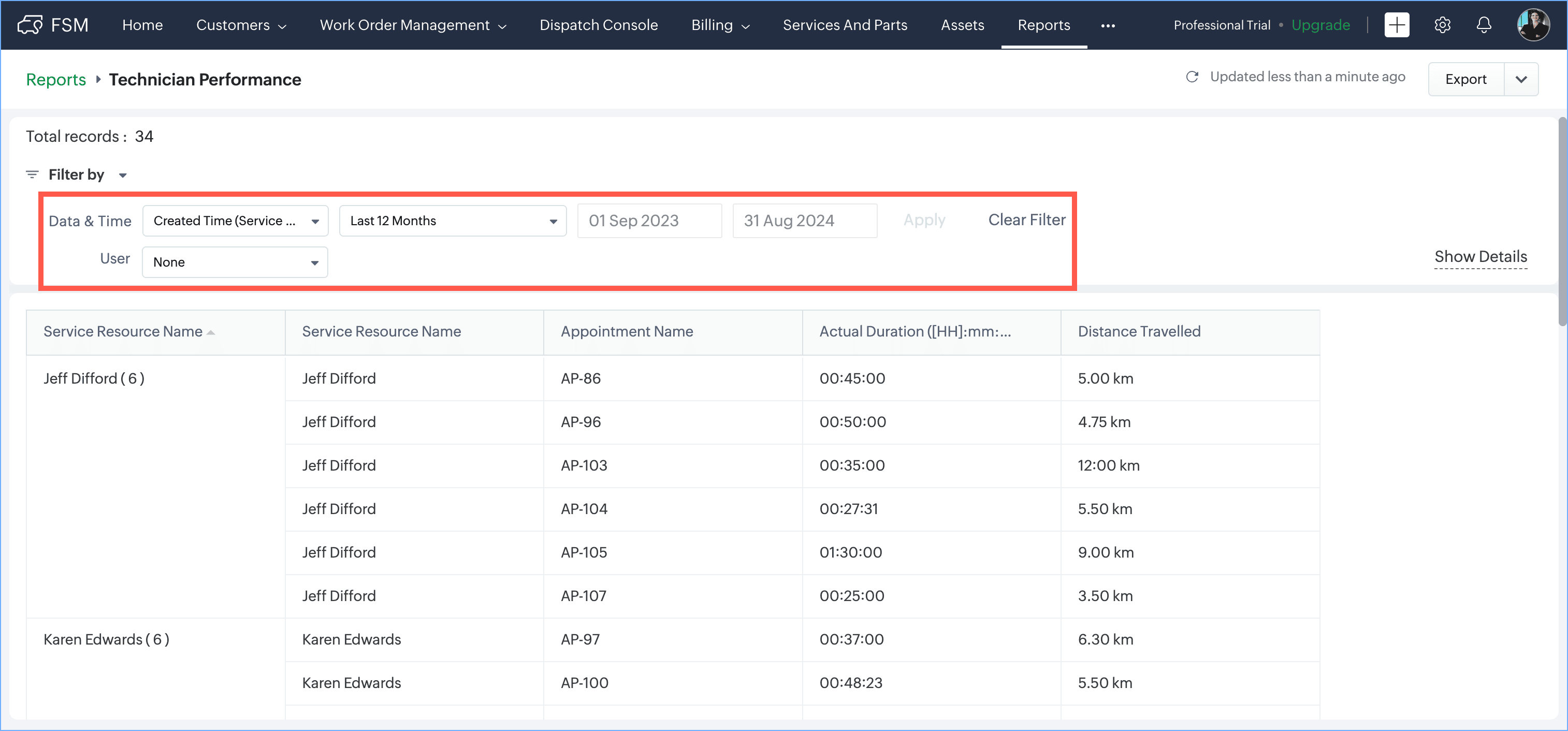Screen dimensions: 1568x731
Task: Click the Filter by lines icon
Action: pyautogui.click(x=32, y=174)
